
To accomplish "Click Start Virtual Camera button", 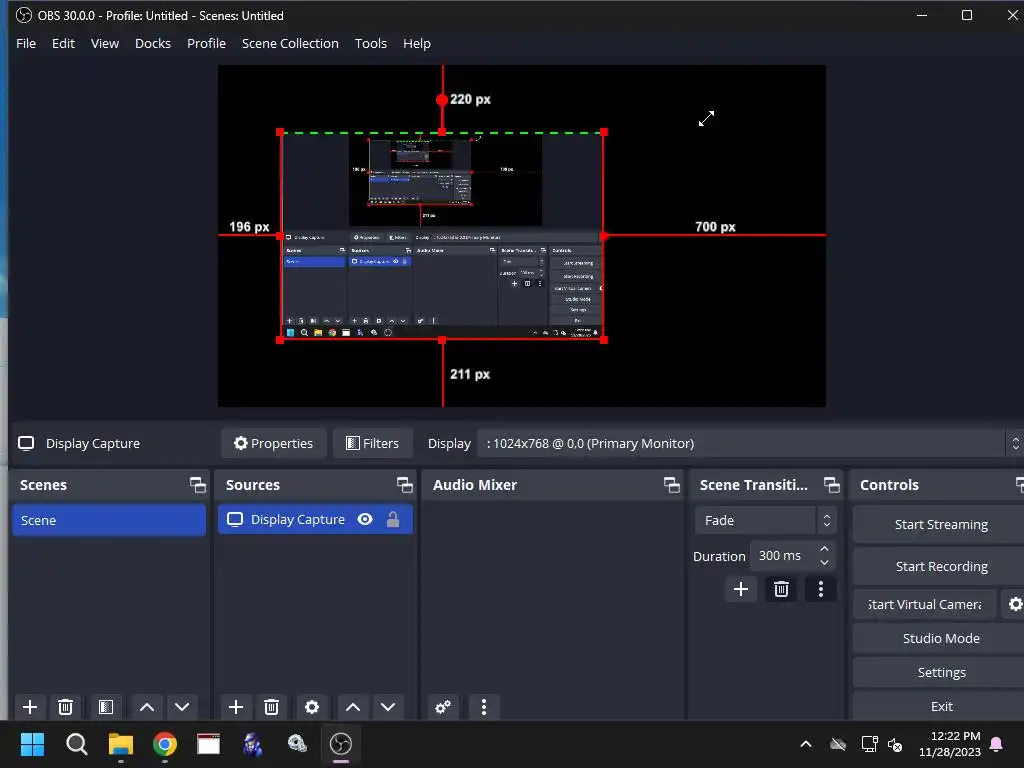I will tap(925, 604).
